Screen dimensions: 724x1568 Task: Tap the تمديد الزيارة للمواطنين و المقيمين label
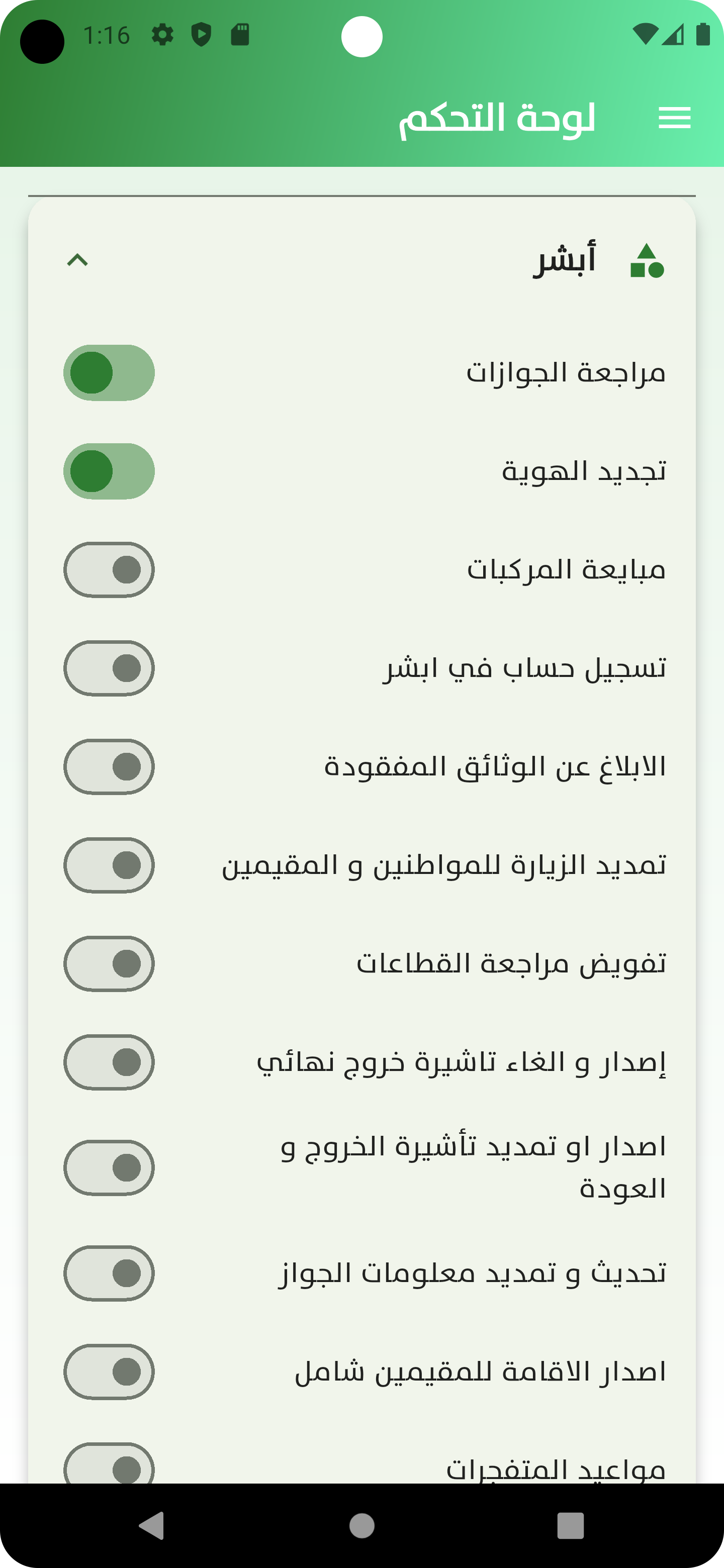coord(444,865)
